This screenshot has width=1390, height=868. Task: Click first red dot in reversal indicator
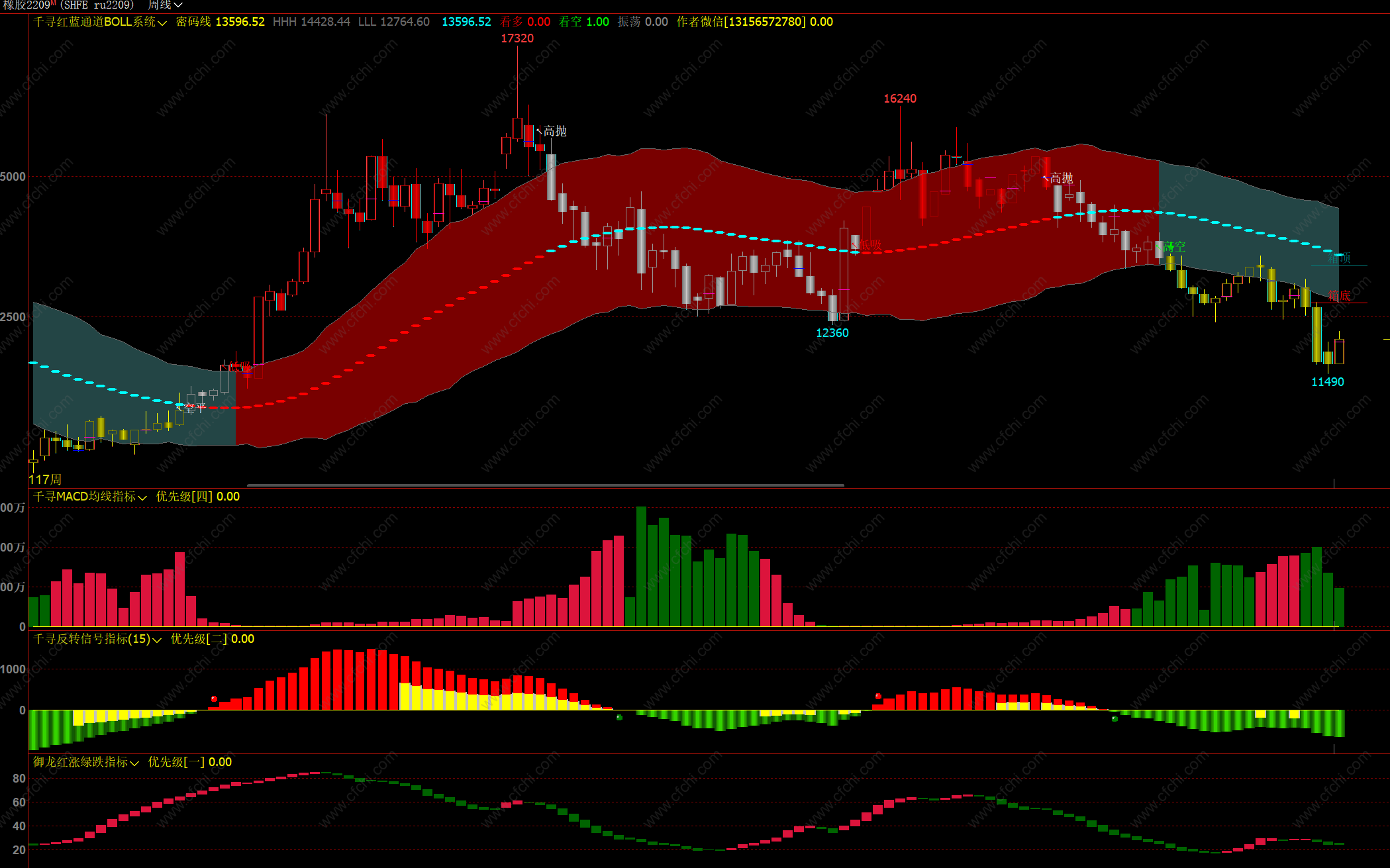pos(214,699)
